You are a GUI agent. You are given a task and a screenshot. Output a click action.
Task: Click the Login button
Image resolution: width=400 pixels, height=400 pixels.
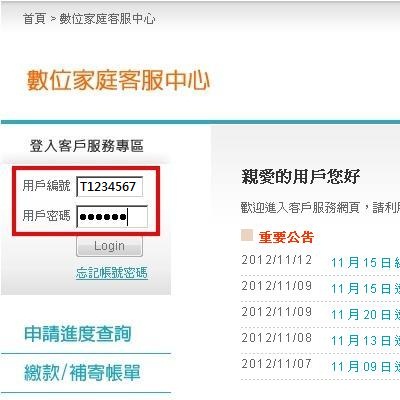click(109, 246)
